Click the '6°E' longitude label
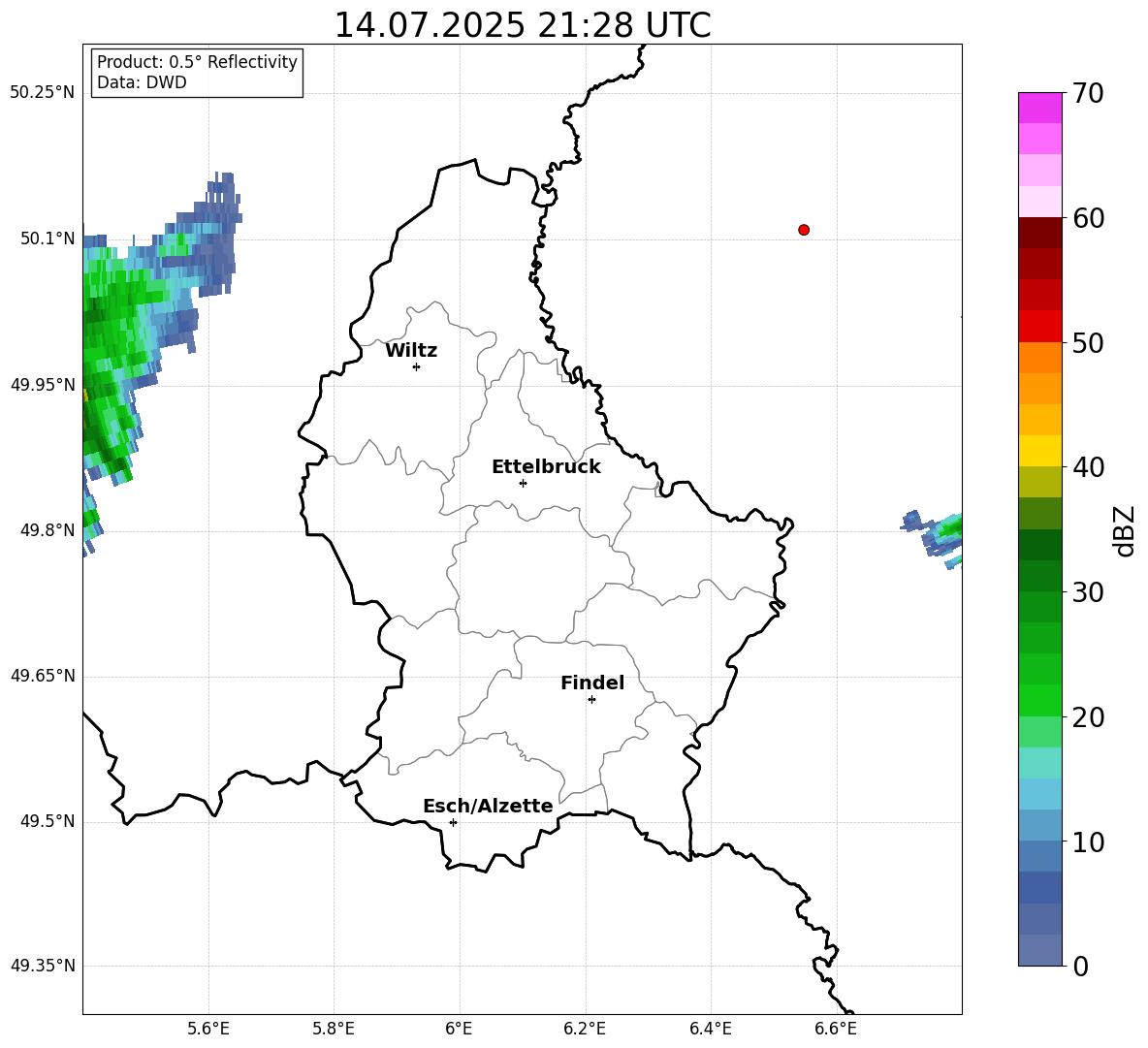This screenshot has width=1148, height=1048. 459,1030
